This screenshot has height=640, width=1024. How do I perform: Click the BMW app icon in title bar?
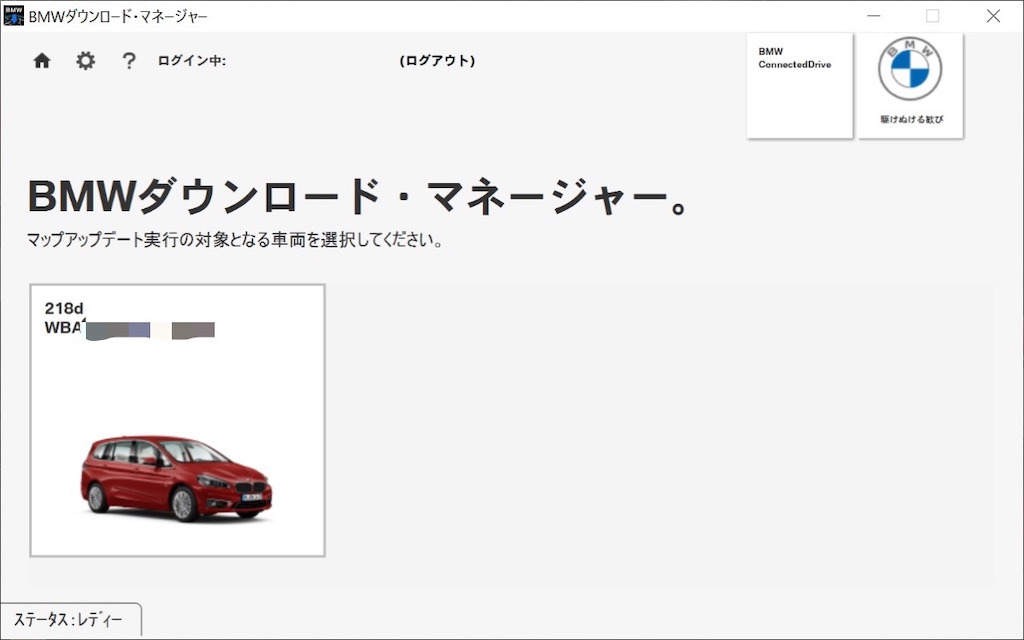click(x=13, y=15)
